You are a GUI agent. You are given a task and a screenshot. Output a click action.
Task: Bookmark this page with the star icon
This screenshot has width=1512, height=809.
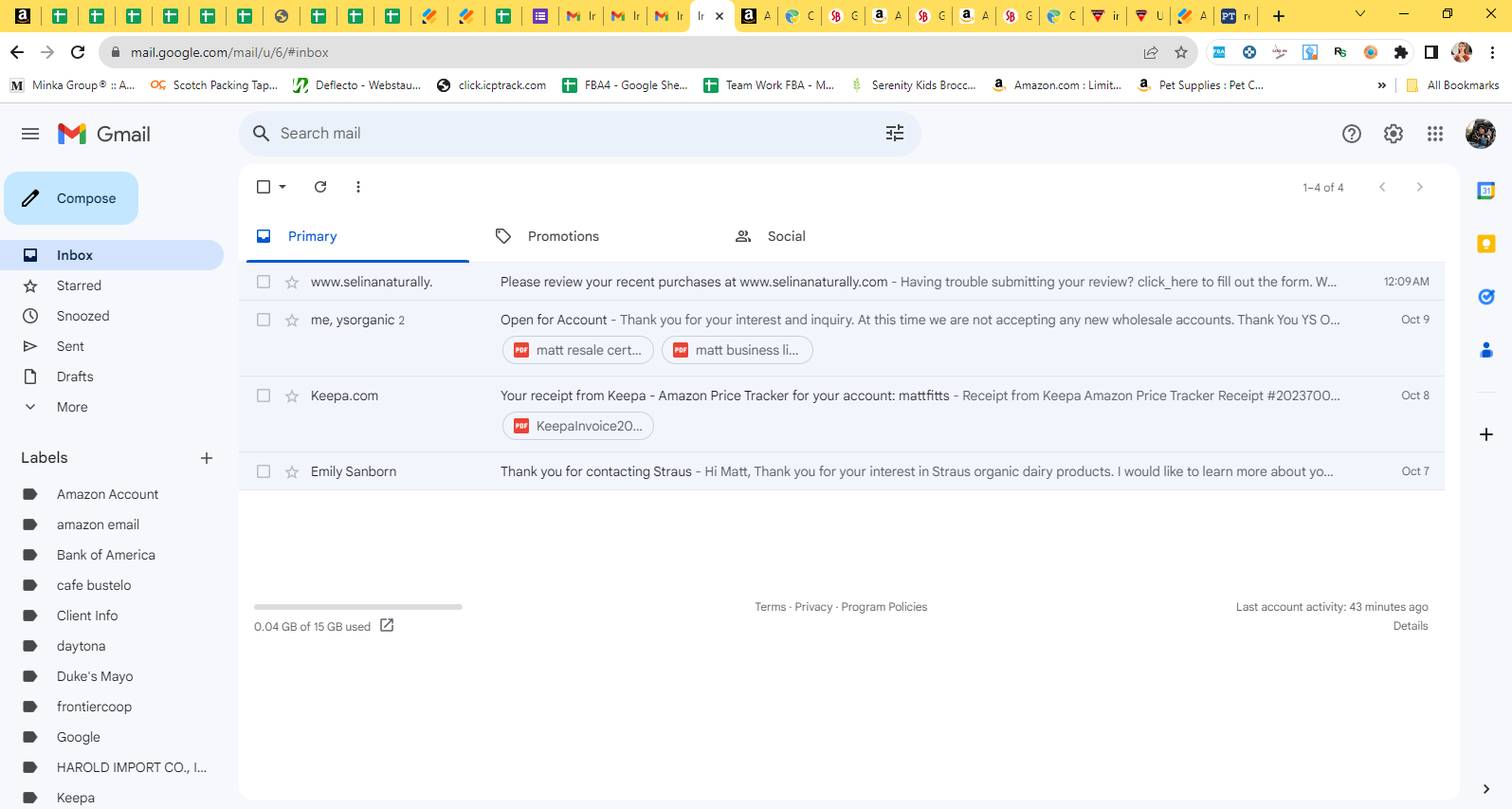[1181, 52]
